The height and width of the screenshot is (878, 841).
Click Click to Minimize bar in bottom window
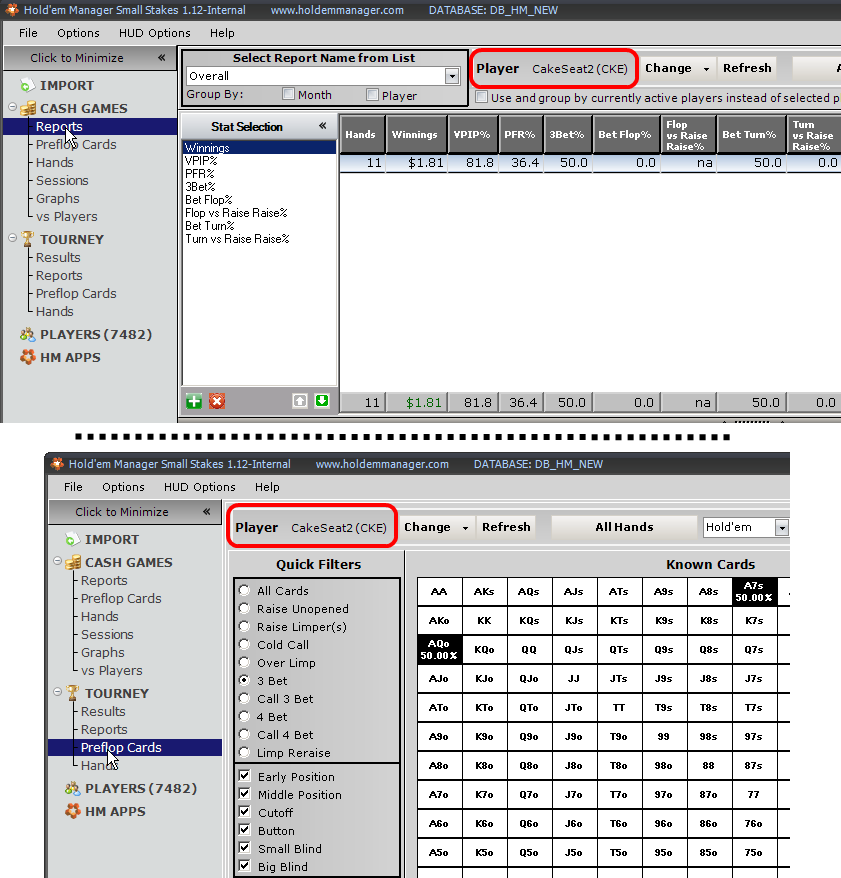134,512
